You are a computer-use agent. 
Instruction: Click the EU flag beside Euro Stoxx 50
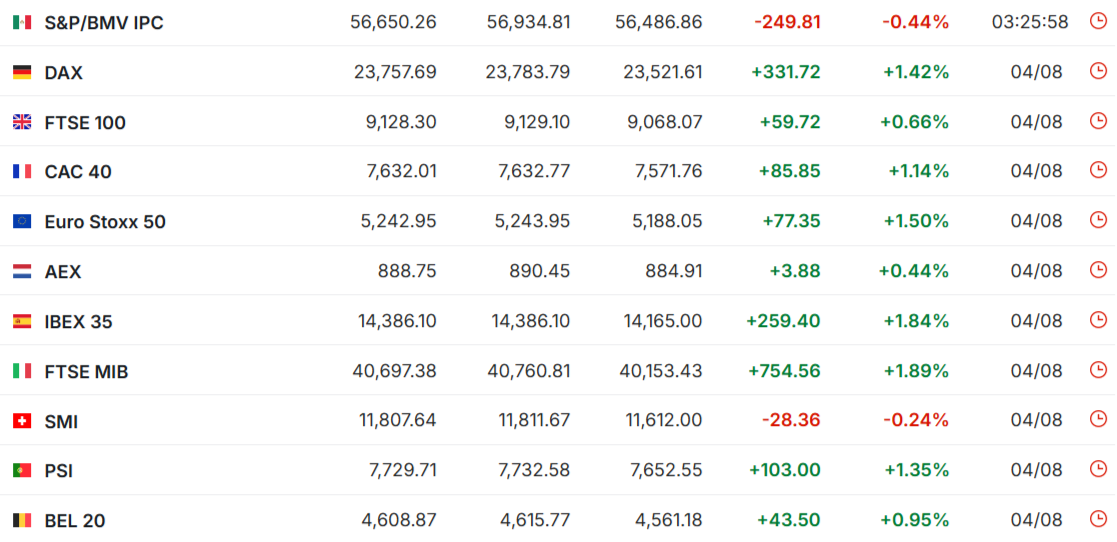click(22, 222)
